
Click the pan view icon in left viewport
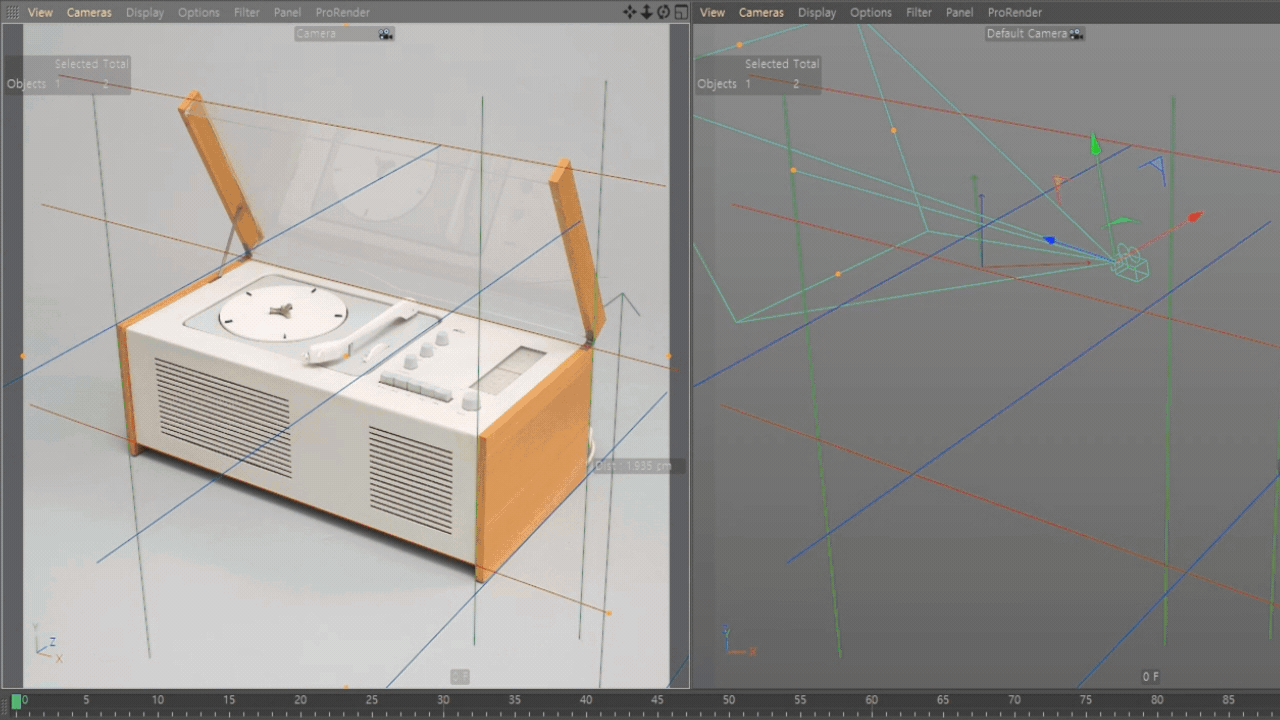pyautogui.click(x=629, y=12)
